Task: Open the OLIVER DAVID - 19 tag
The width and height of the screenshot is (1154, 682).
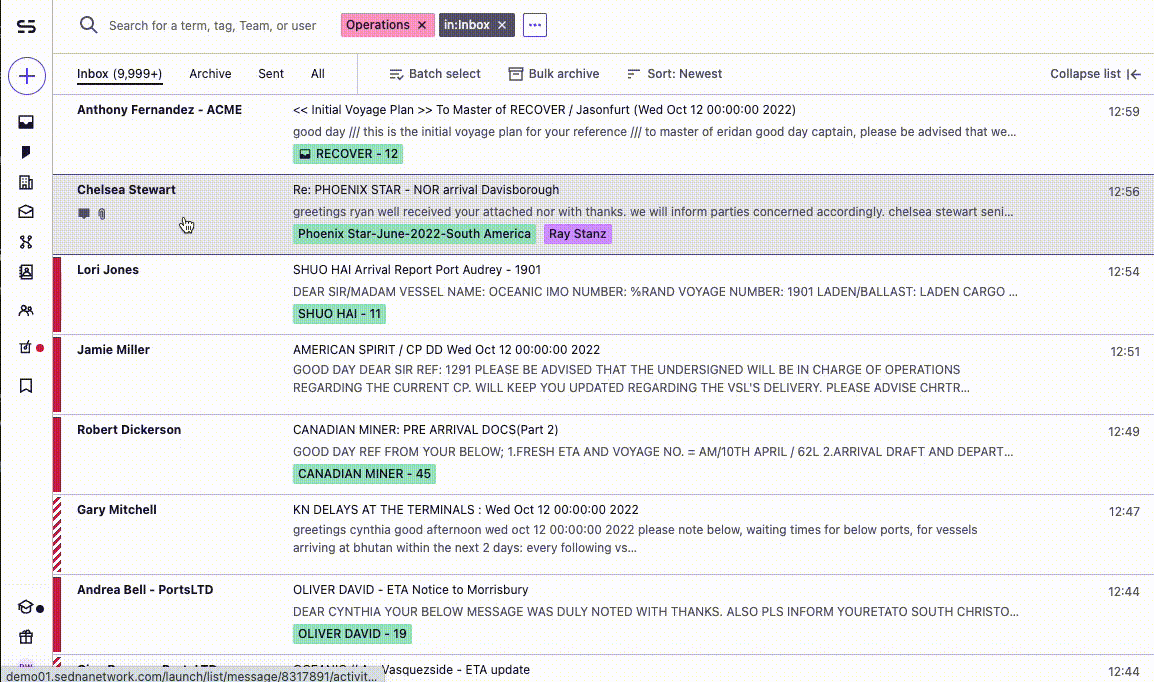Action: (353, 634)
